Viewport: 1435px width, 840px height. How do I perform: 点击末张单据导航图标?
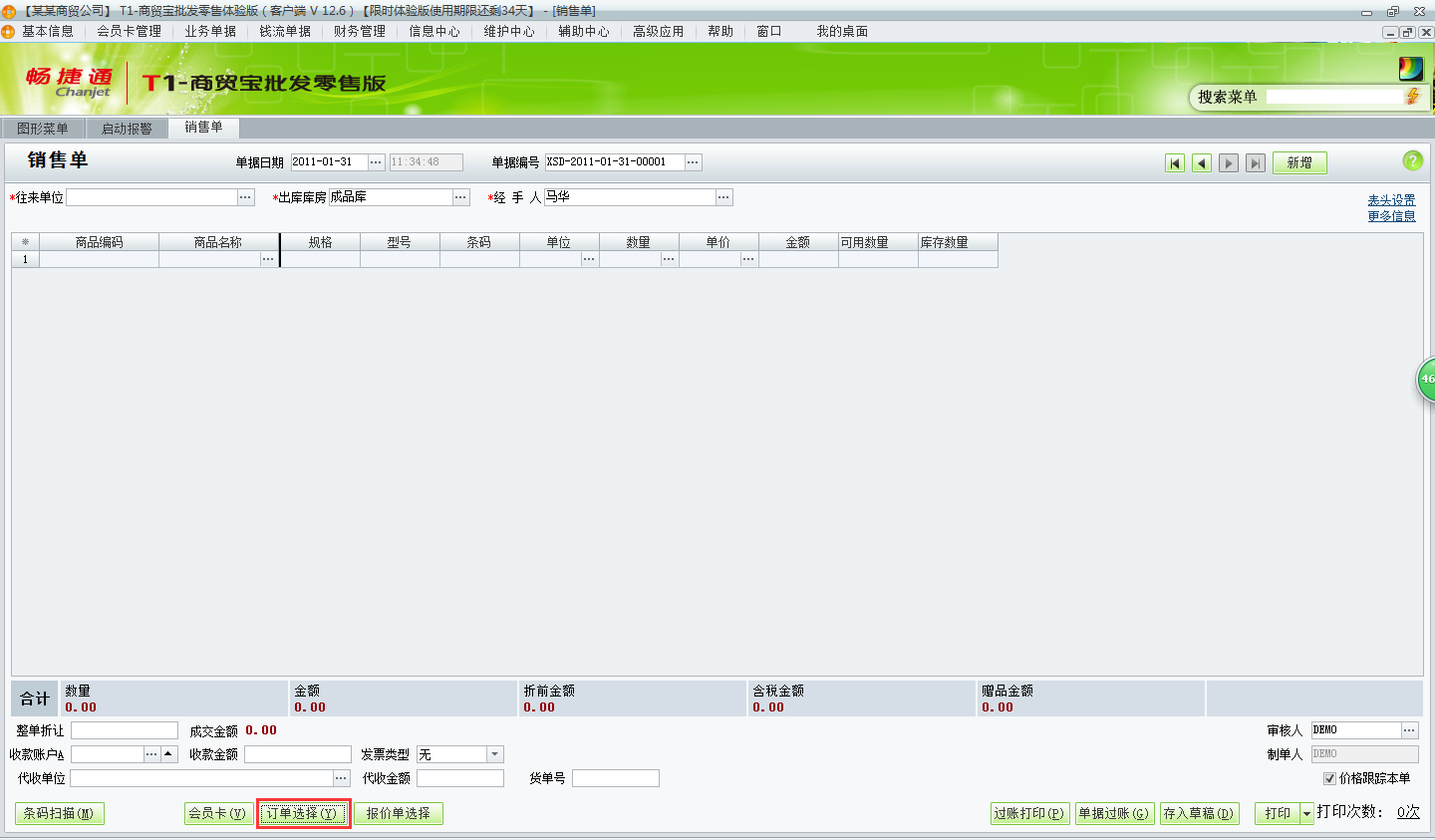point(1256,162)
